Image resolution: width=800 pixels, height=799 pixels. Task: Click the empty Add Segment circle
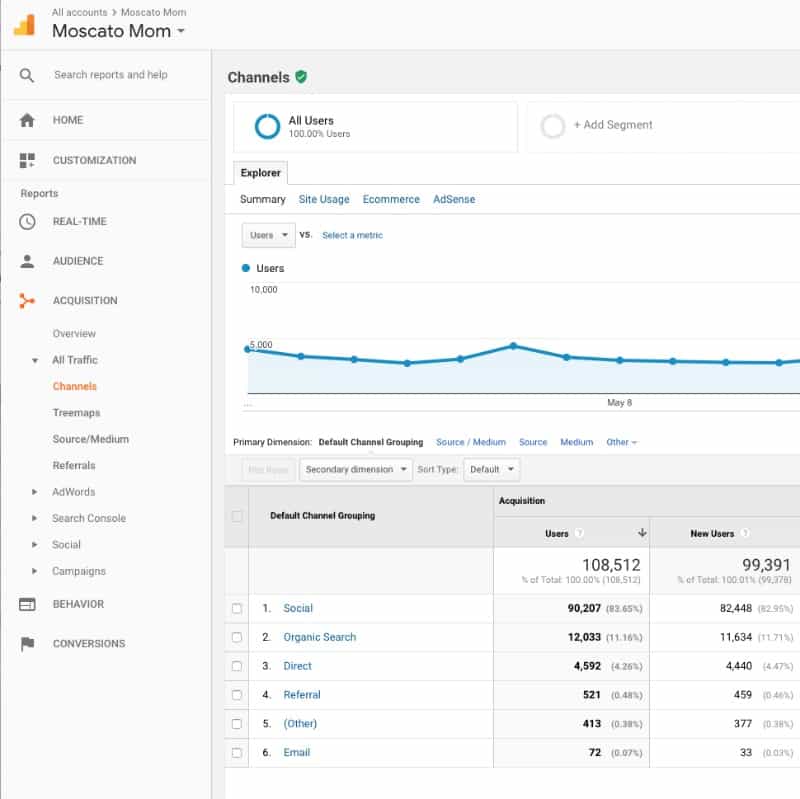[x=553, y=127]
